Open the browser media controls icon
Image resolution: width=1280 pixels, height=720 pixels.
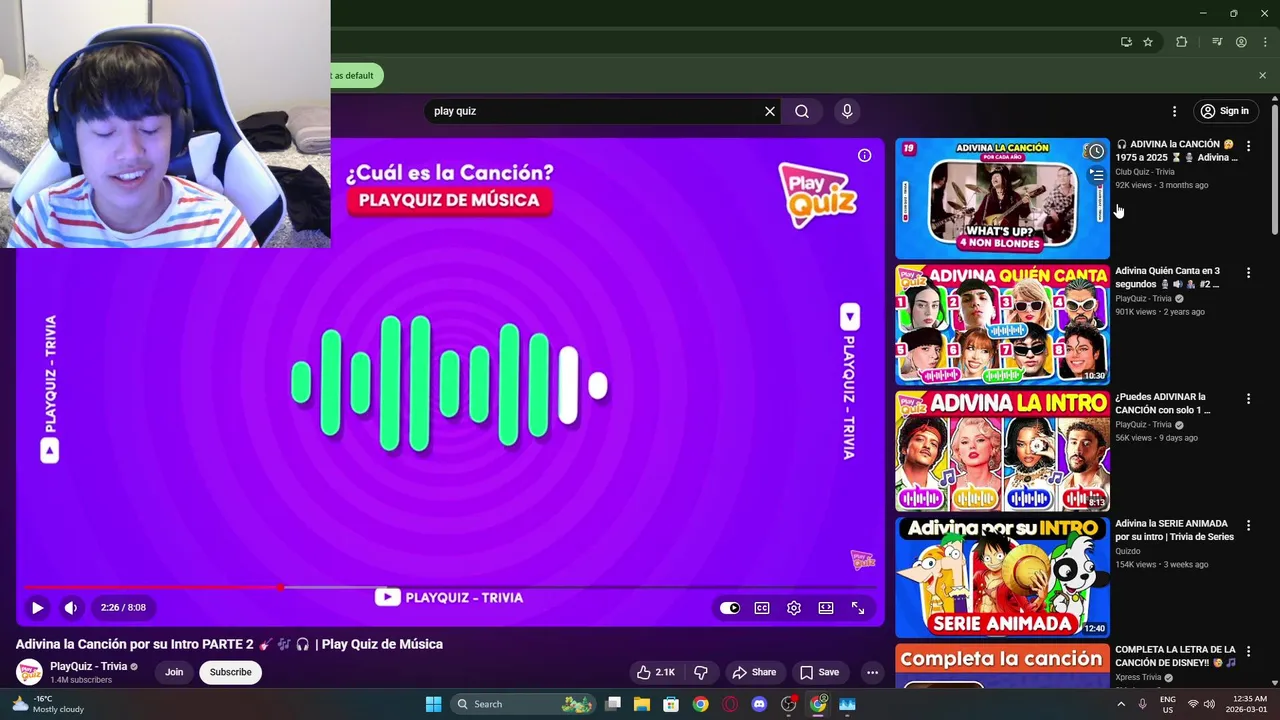click(1217, 42)
